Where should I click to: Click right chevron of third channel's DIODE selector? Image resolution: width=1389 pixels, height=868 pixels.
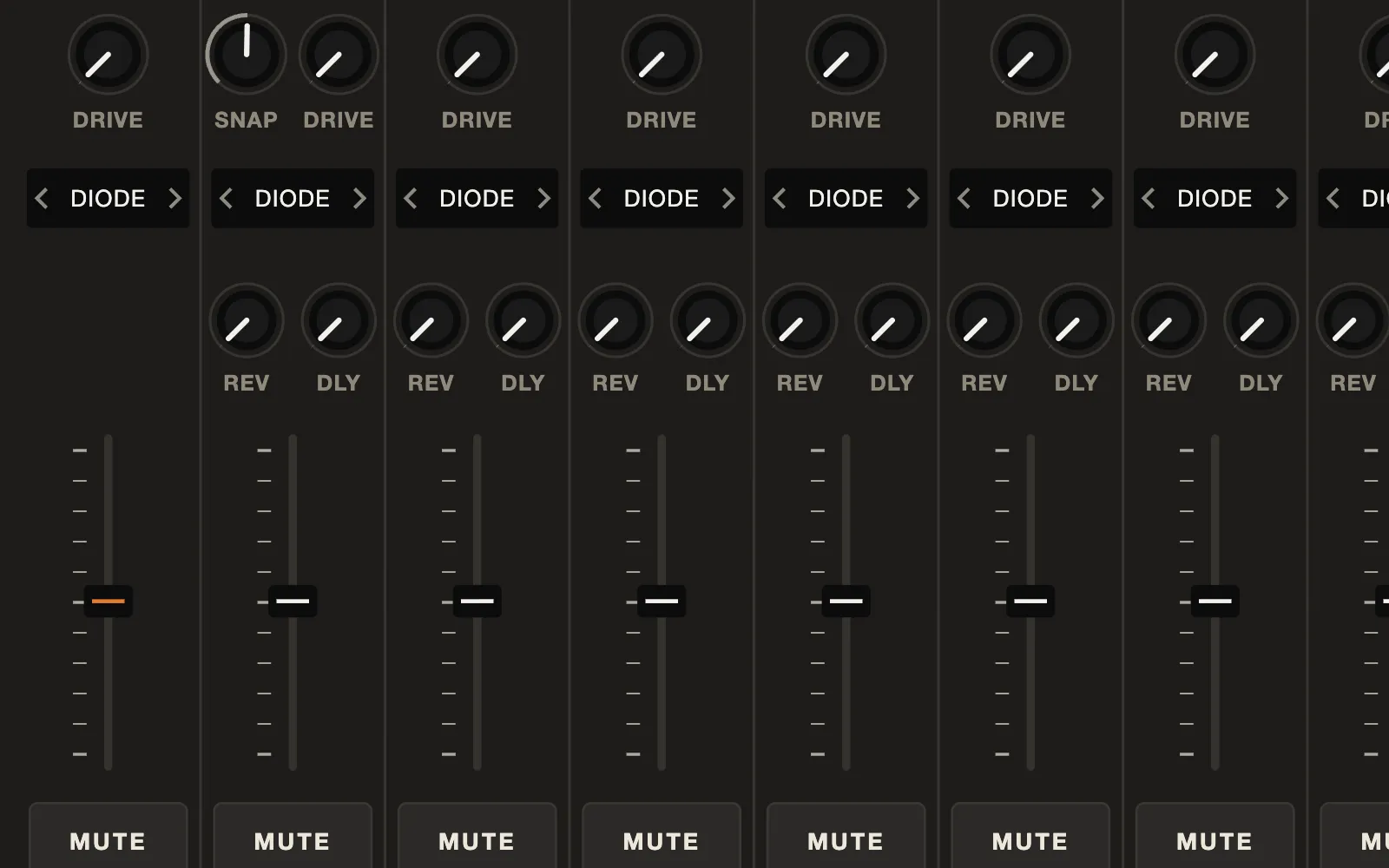coord(544,199)
